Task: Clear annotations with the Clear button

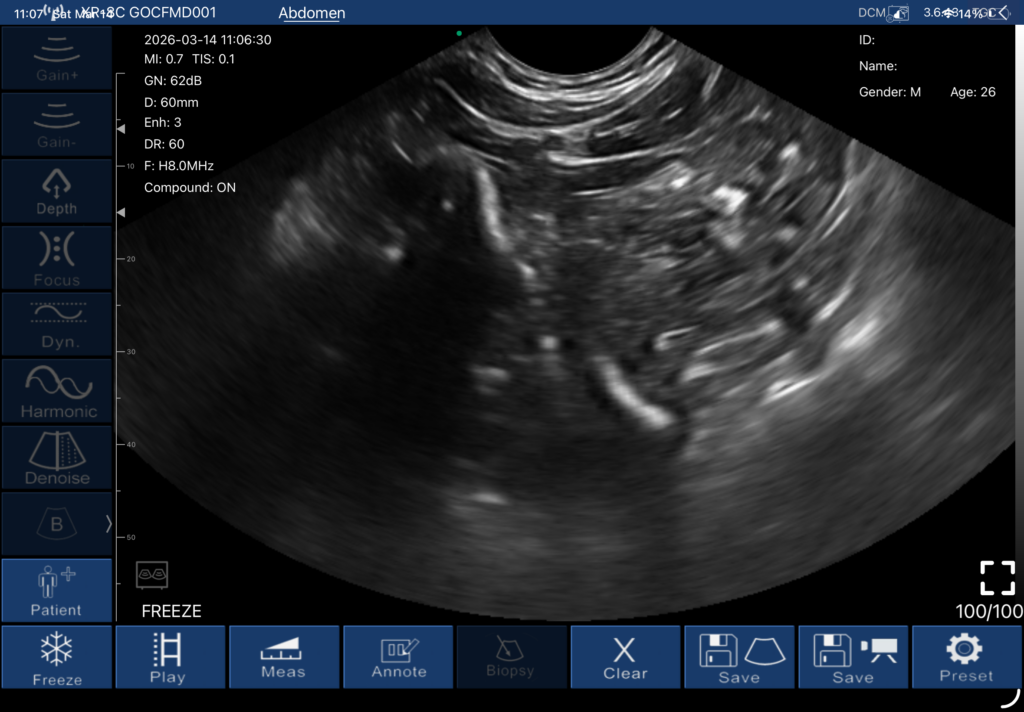Action: (x=626, y=657)
